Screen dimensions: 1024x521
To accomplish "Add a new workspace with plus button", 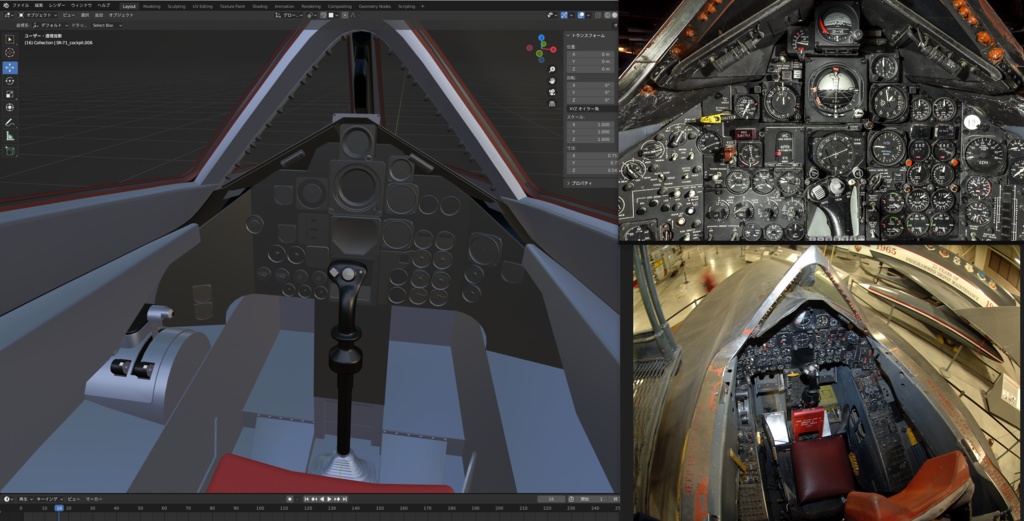I will pos(423,7).
